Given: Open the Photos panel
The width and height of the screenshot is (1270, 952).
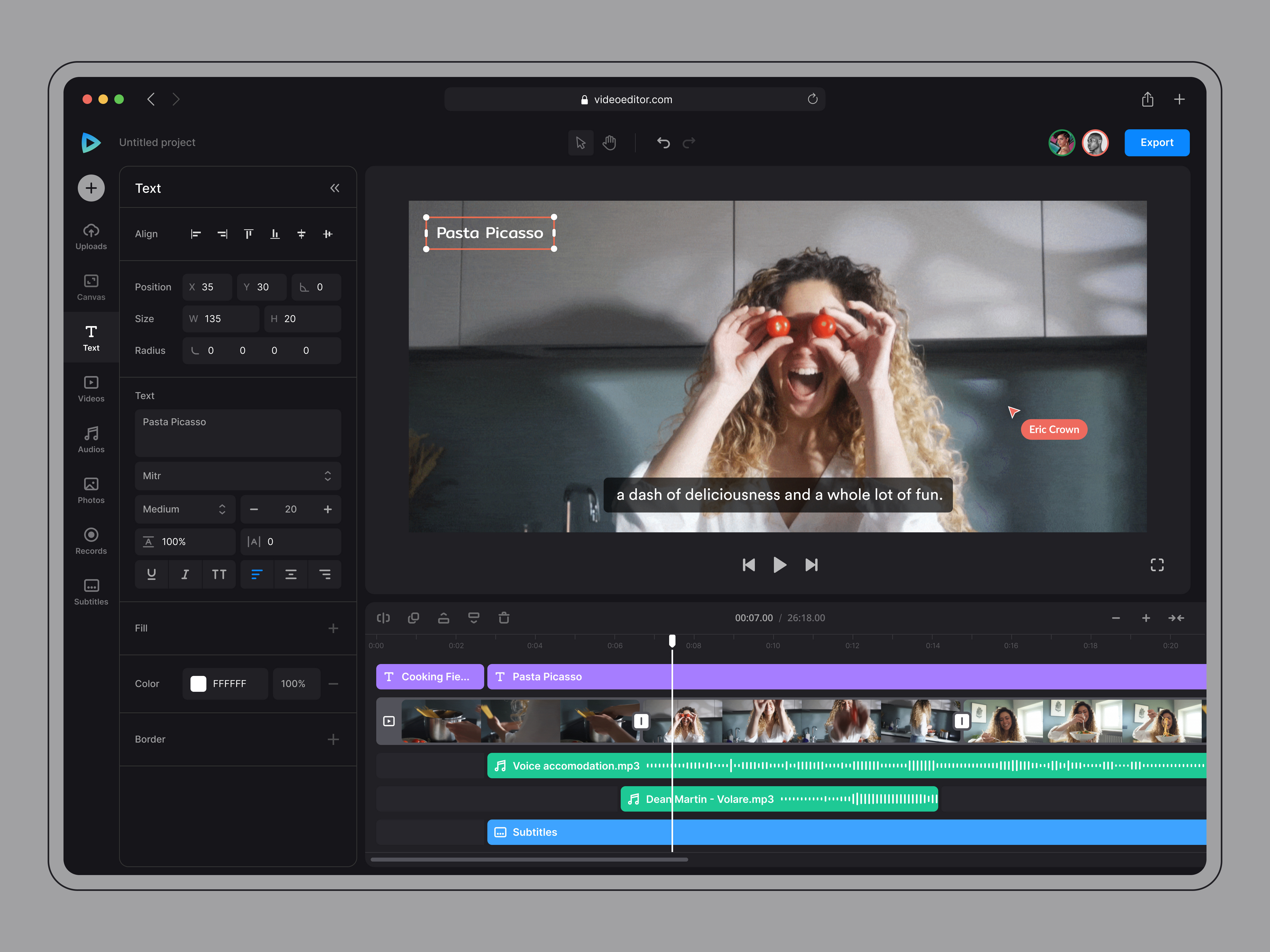Looking at the screenshot, I should (91, 490).
